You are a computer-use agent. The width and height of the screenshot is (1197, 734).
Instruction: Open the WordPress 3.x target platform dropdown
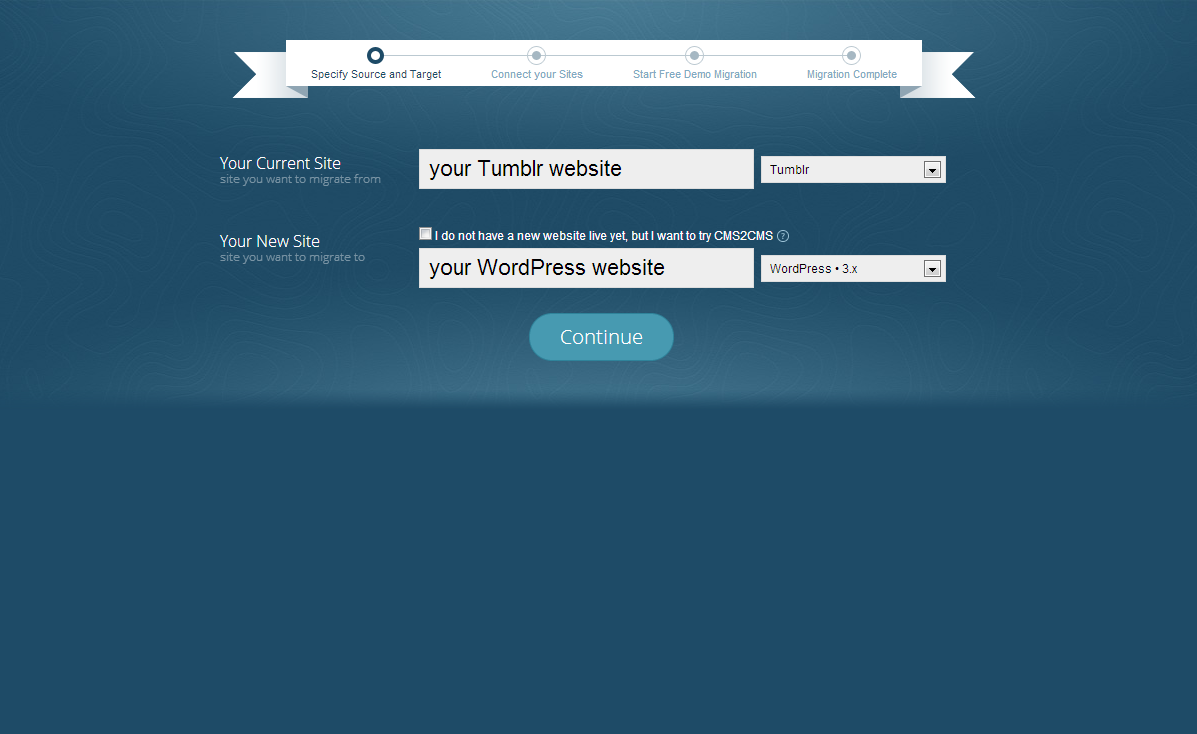tap(853, 269)
